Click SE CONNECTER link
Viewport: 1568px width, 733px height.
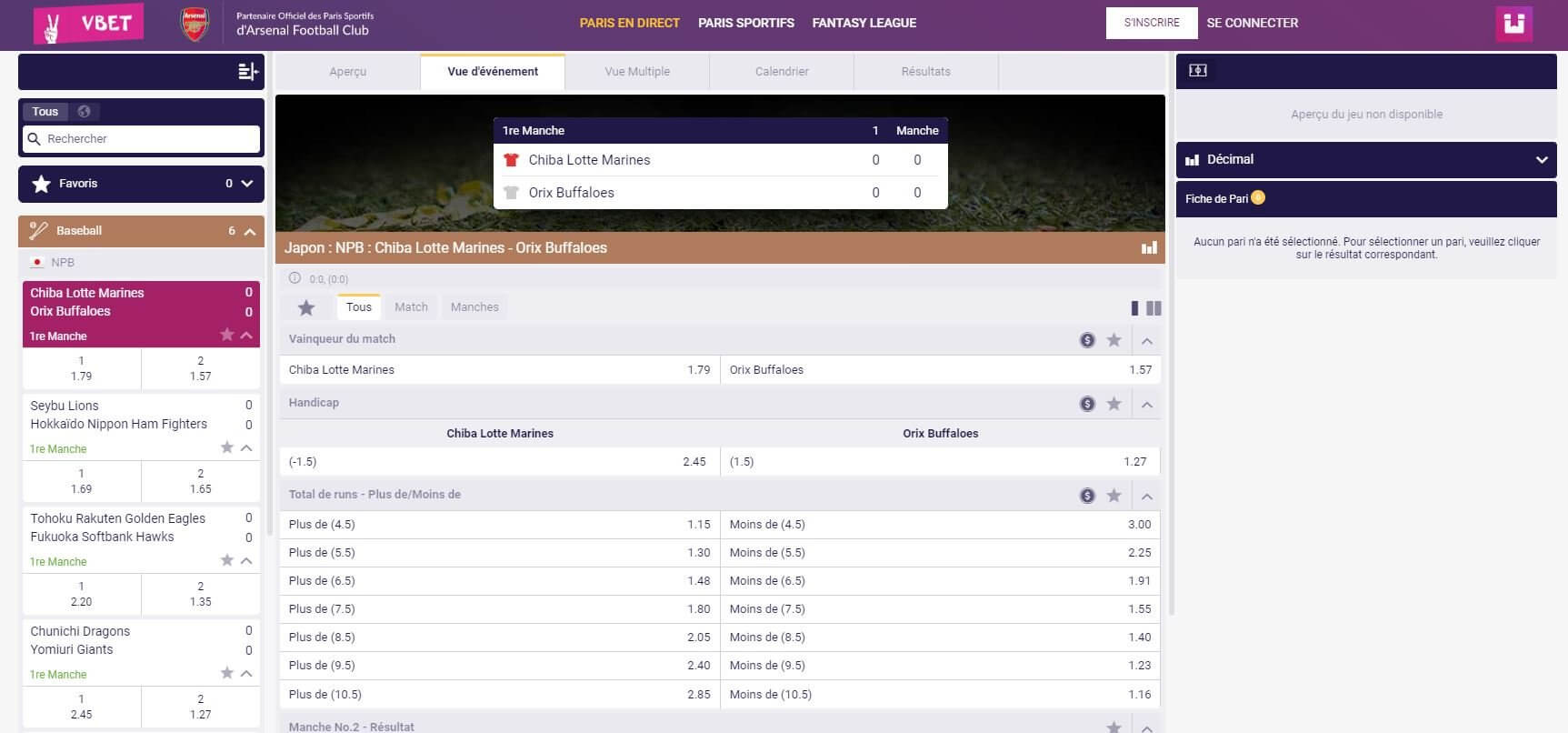coord(1253,23)
